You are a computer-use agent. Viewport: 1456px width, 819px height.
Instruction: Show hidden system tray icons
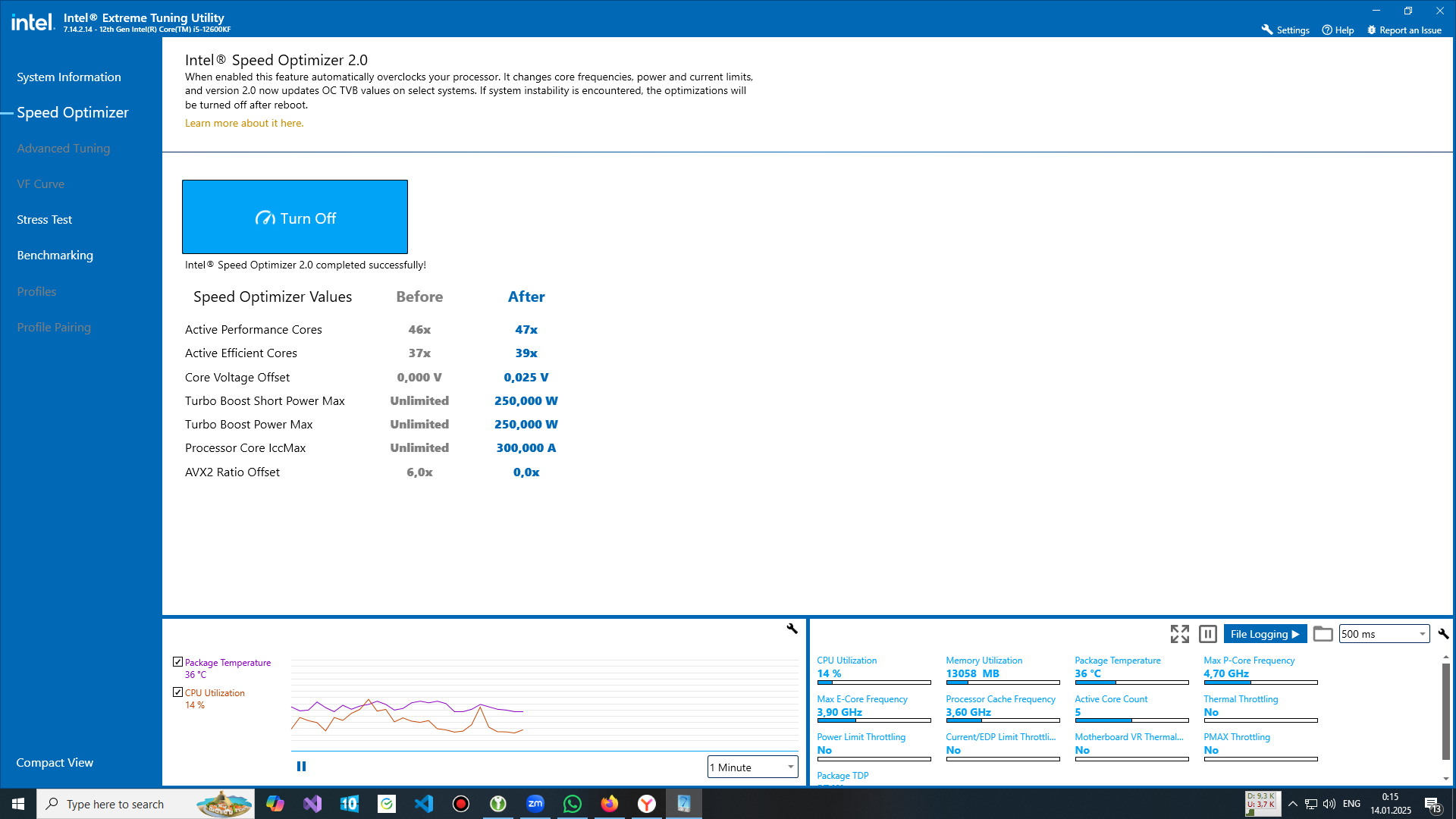pos(1293,804)
